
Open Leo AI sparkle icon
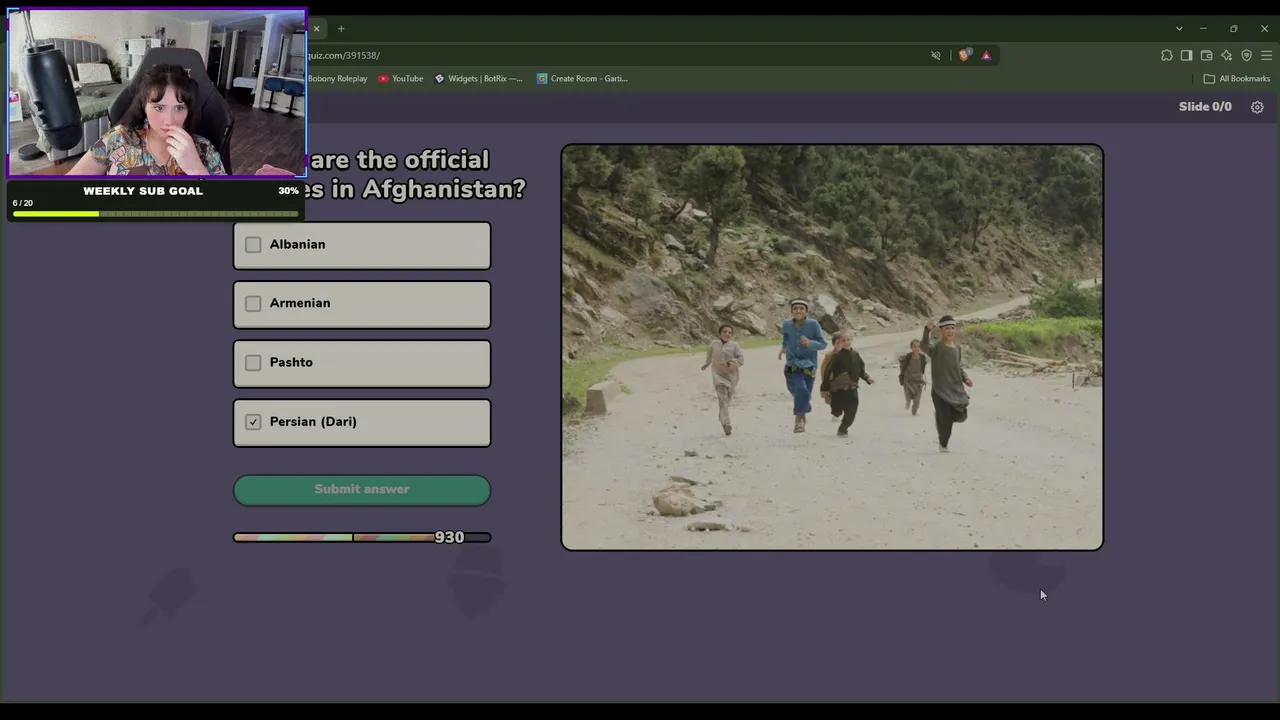(1226, 56)
